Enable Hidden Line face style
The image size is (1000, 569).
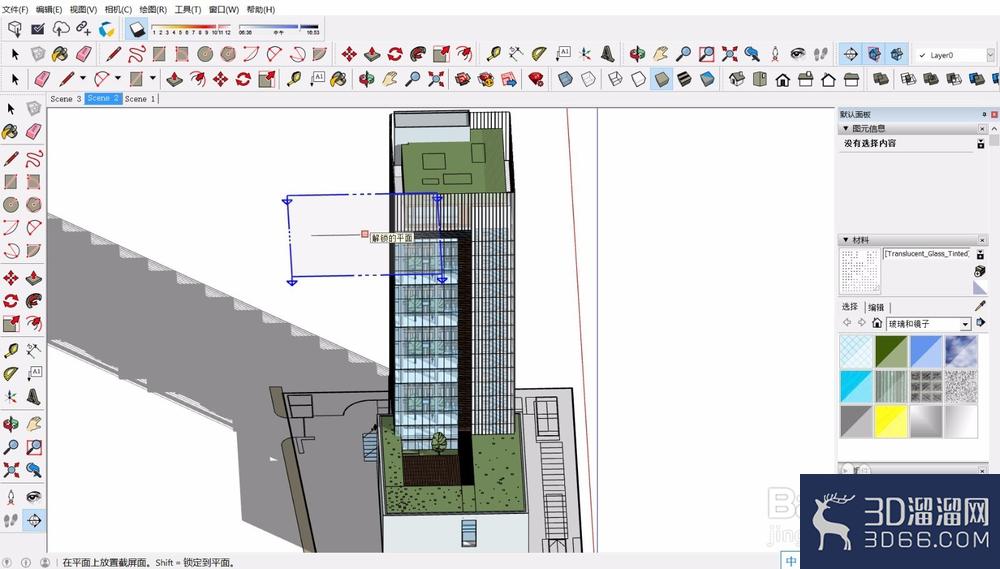click(x=639, y=79)
